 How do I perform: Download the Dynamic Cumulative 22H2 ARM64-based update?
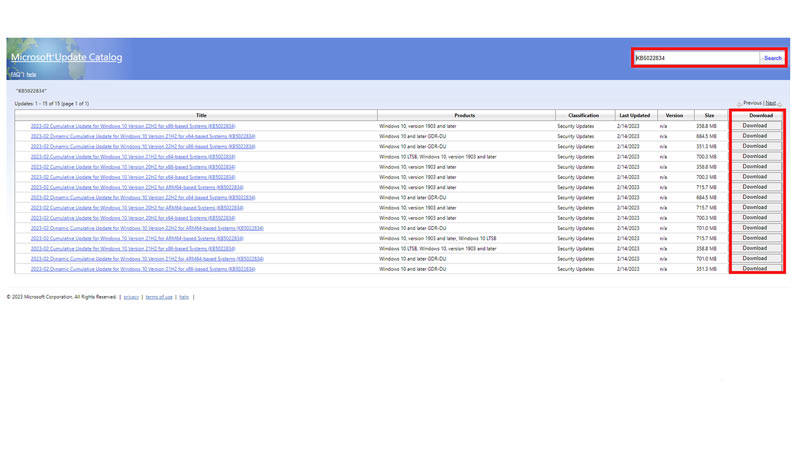click(755, 228)
